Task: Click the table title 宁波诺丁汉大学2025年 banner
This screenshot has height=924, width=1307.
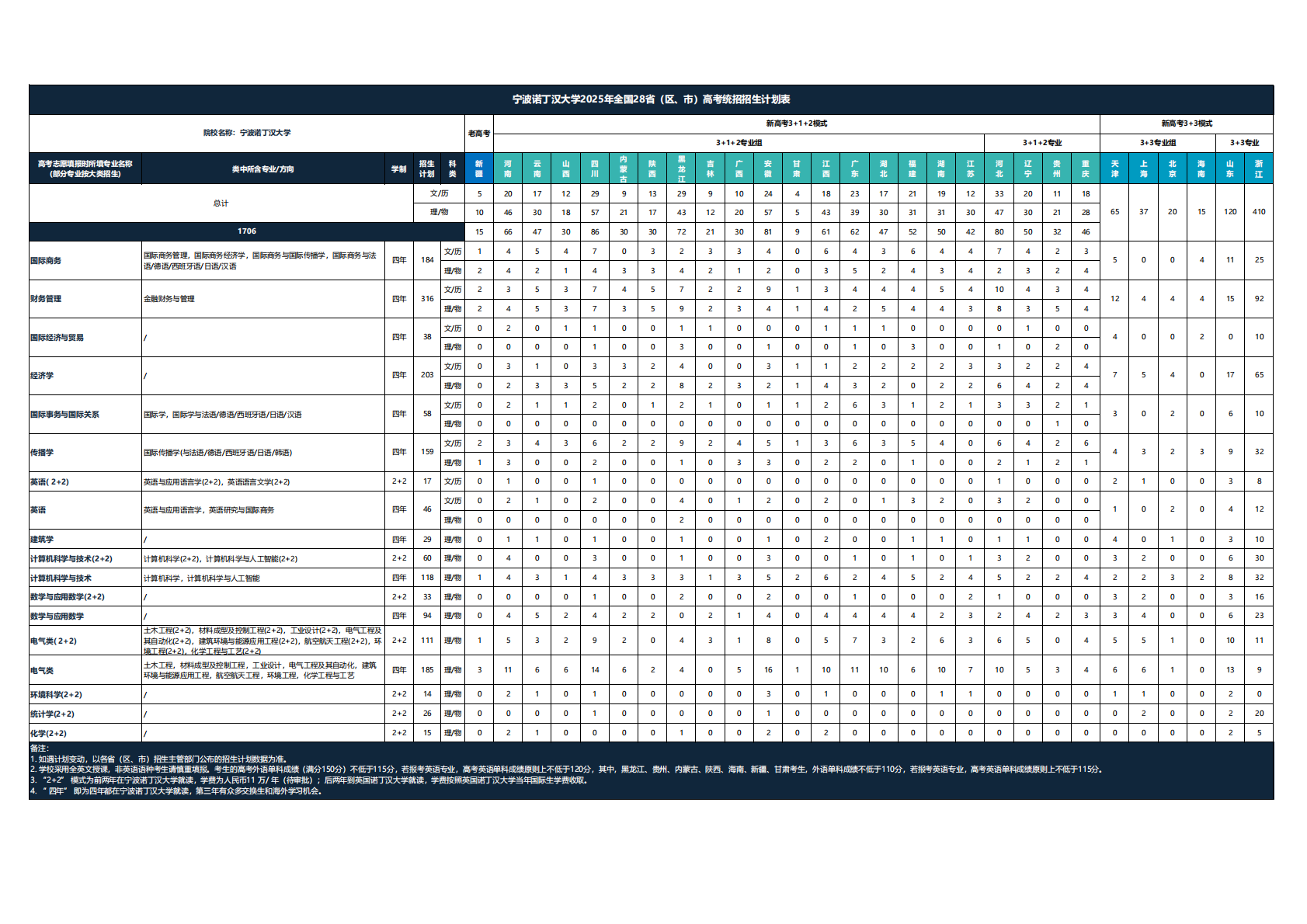Action: [651, 99]
